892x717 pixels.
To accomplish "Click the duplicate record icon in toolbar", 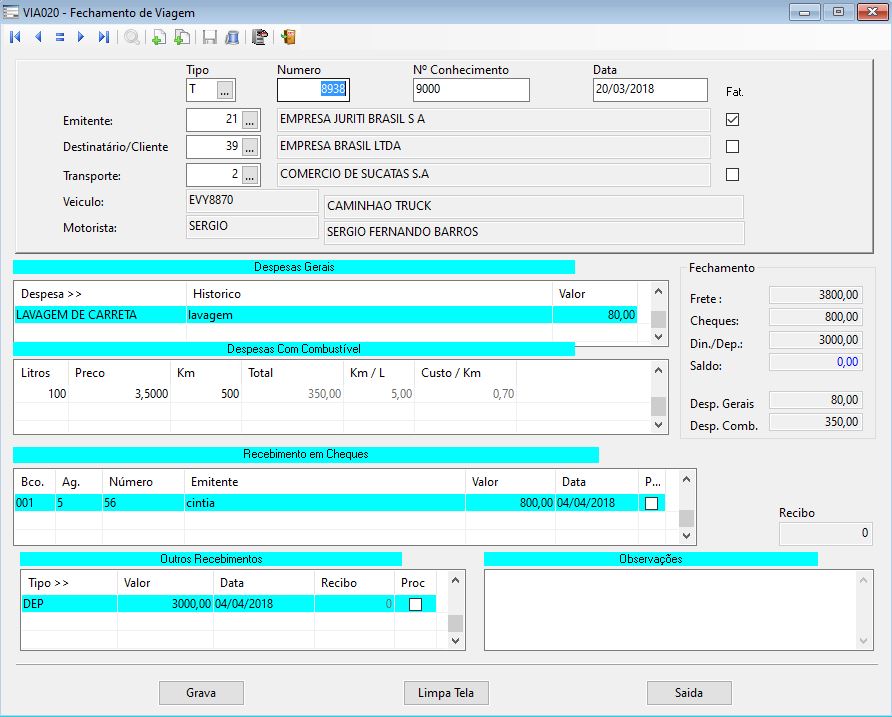I will pyautogui.click(x=181, y=37).
